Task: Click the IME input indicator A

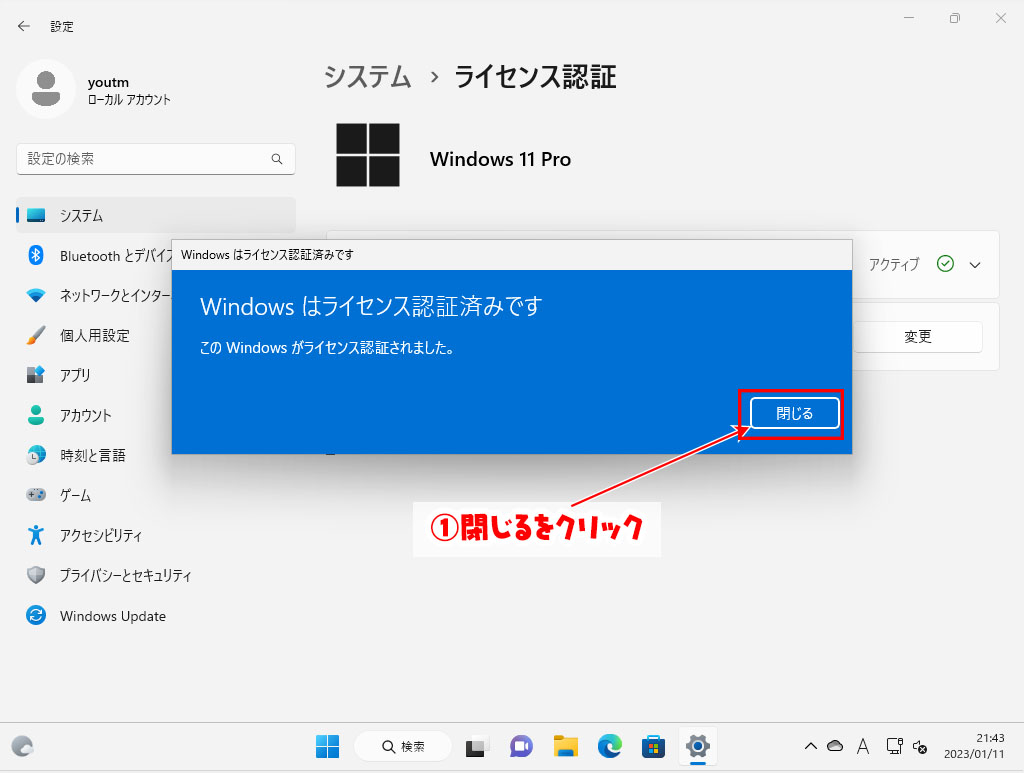Action: pos(863,746)
